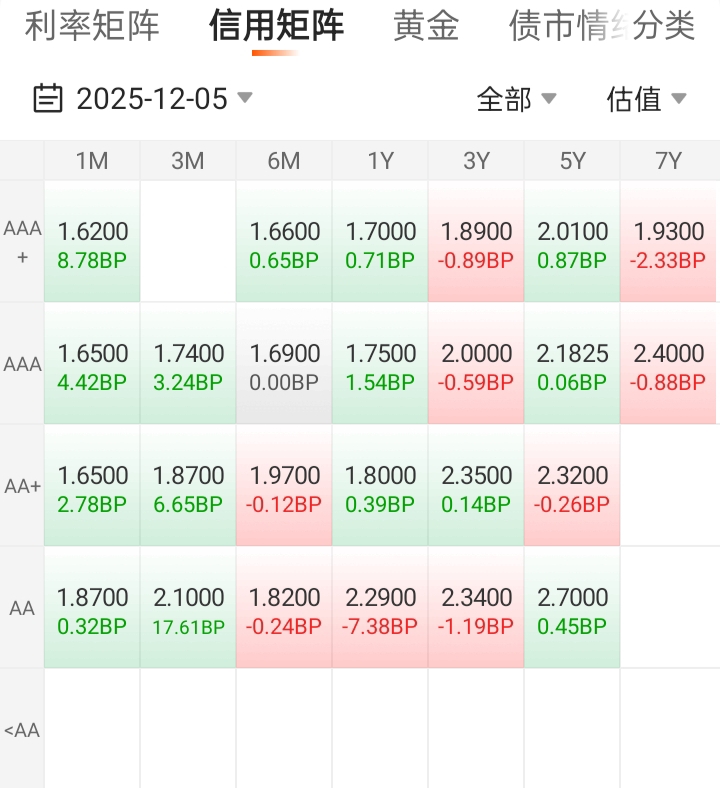Select the AA+ 5Y cell showing 2.3200
This screenshot has height=788, width=720.
(572, 488)
